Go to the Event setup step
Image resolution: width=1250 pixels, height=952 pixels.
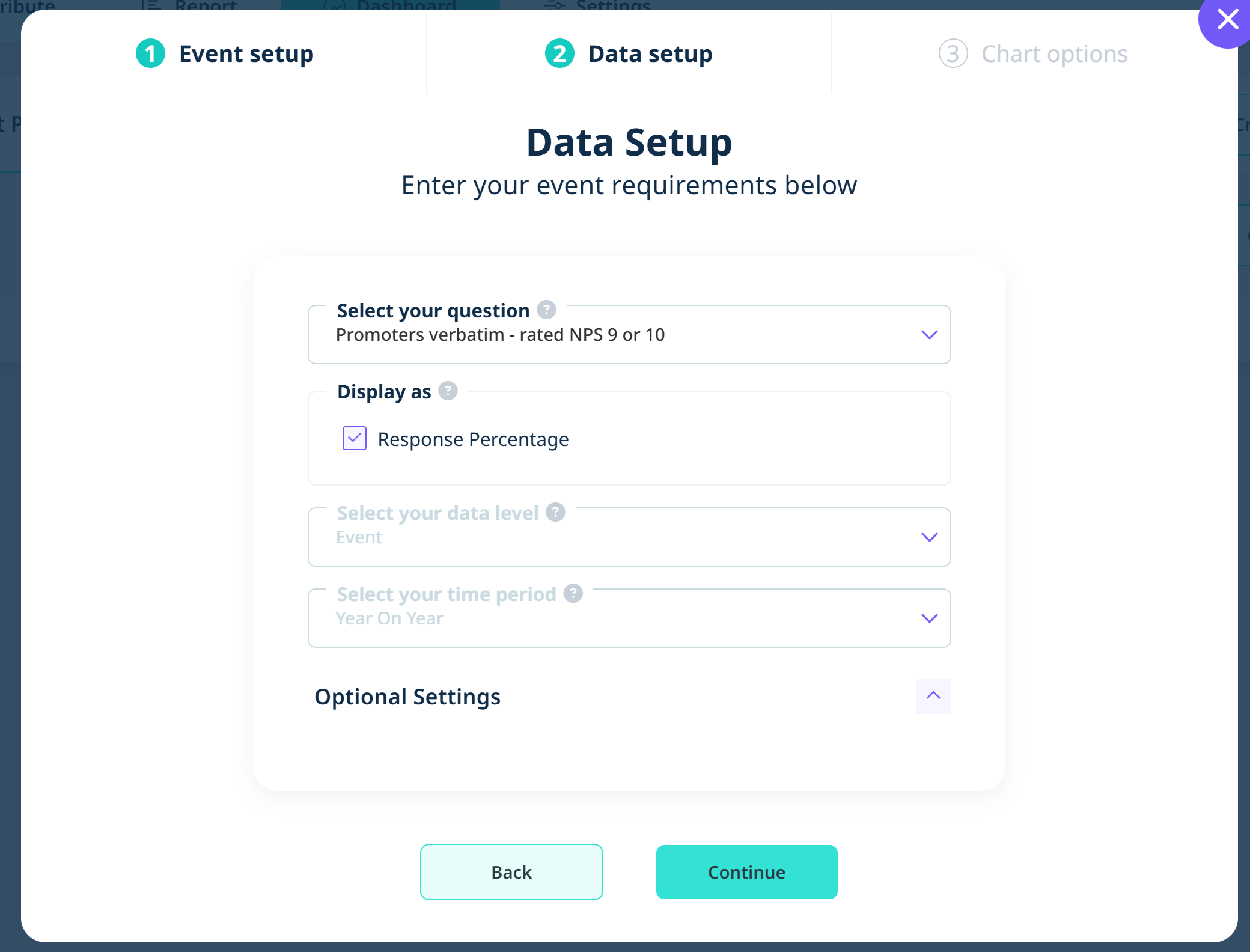[x=246, y=54]
